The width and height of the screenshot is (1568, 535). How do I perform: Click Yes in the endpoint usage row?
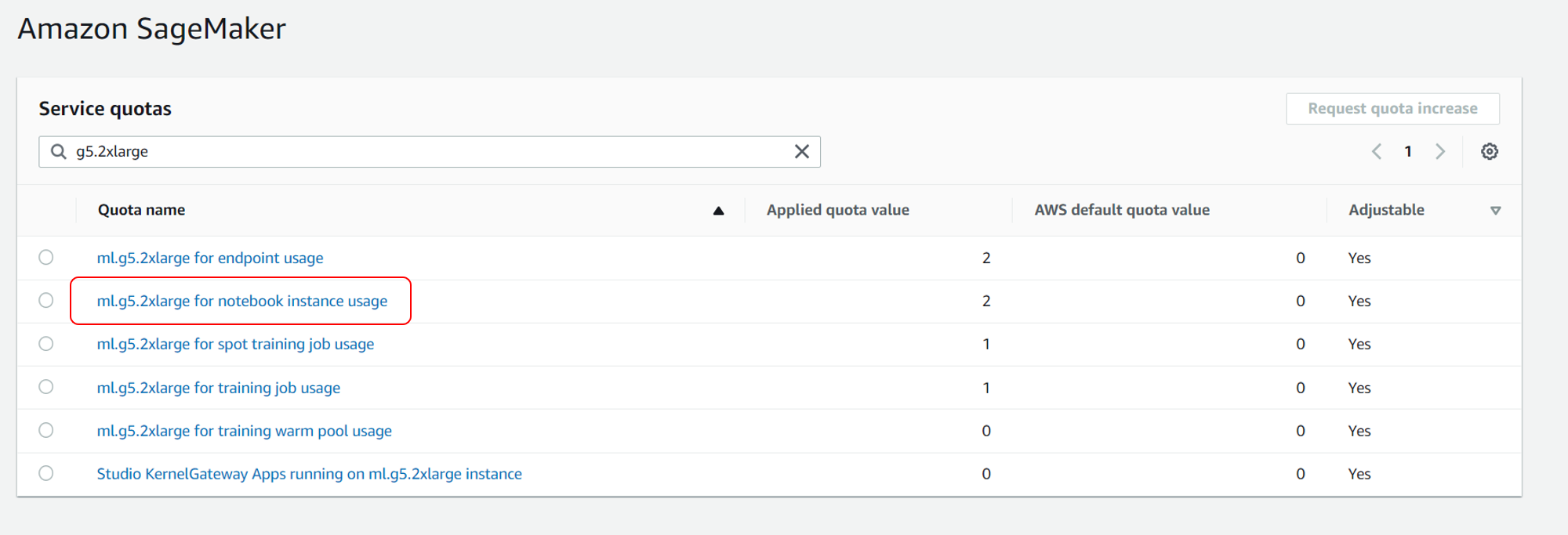click(1359, 258)
